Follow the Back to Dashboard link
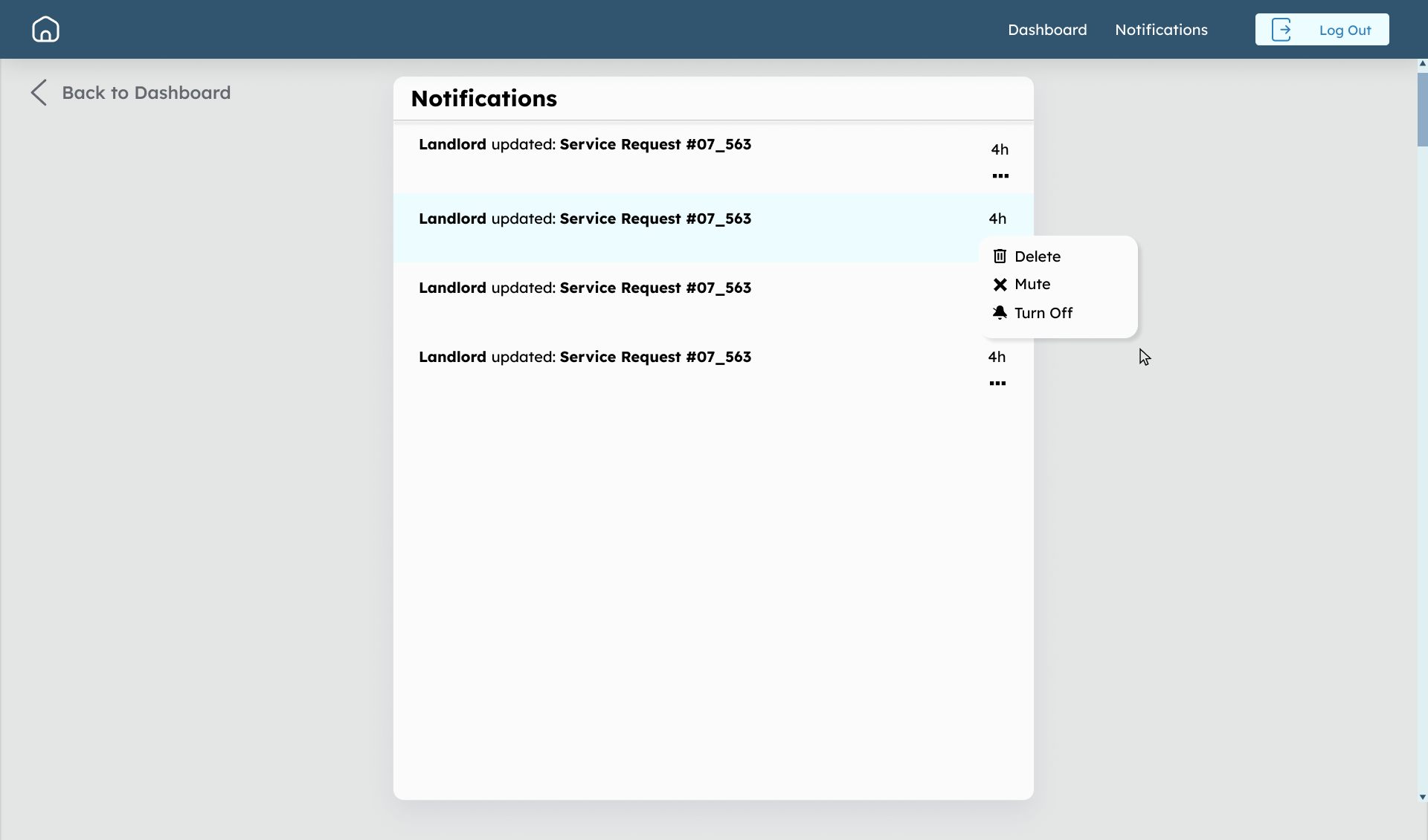The width and height of the screenshot is (1428, 840). (147, 92)
